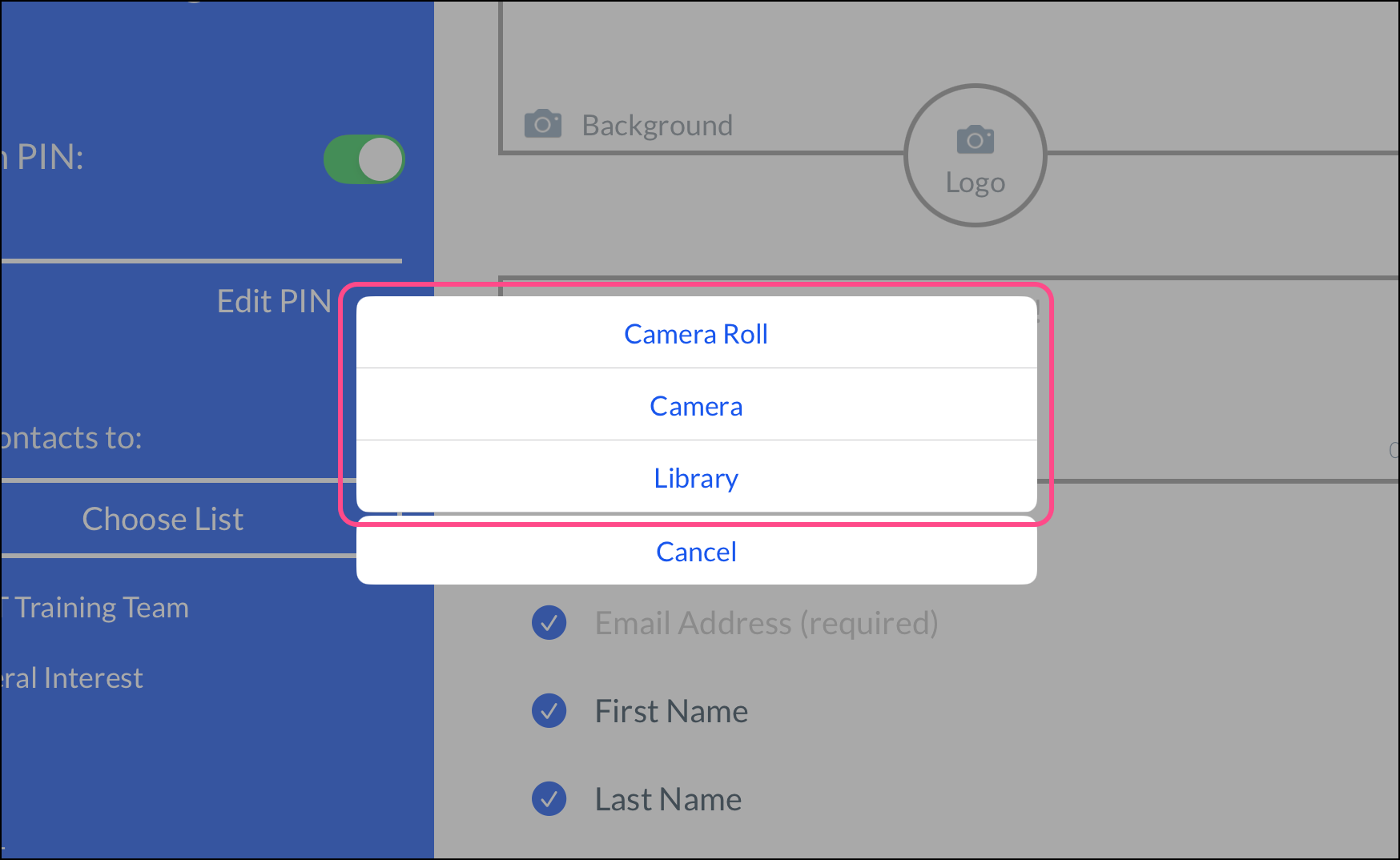Image resolution: width=1400 pixels, height=860 pixels.
Task: Cancel the image source action sheet
Action: [x=696, y=552]
